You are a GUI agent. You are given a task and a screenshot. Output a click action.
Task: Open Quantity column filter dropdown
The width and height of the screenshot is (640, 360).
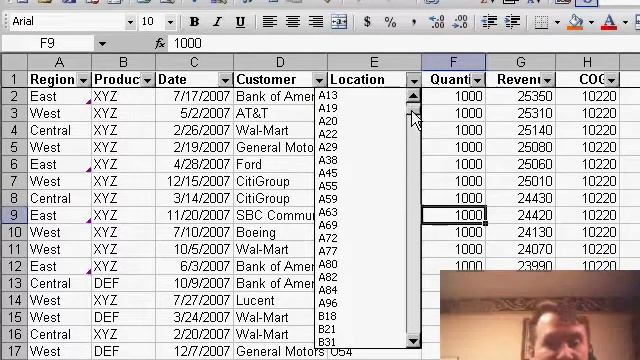pyautogui.click(x=477, y=80)
